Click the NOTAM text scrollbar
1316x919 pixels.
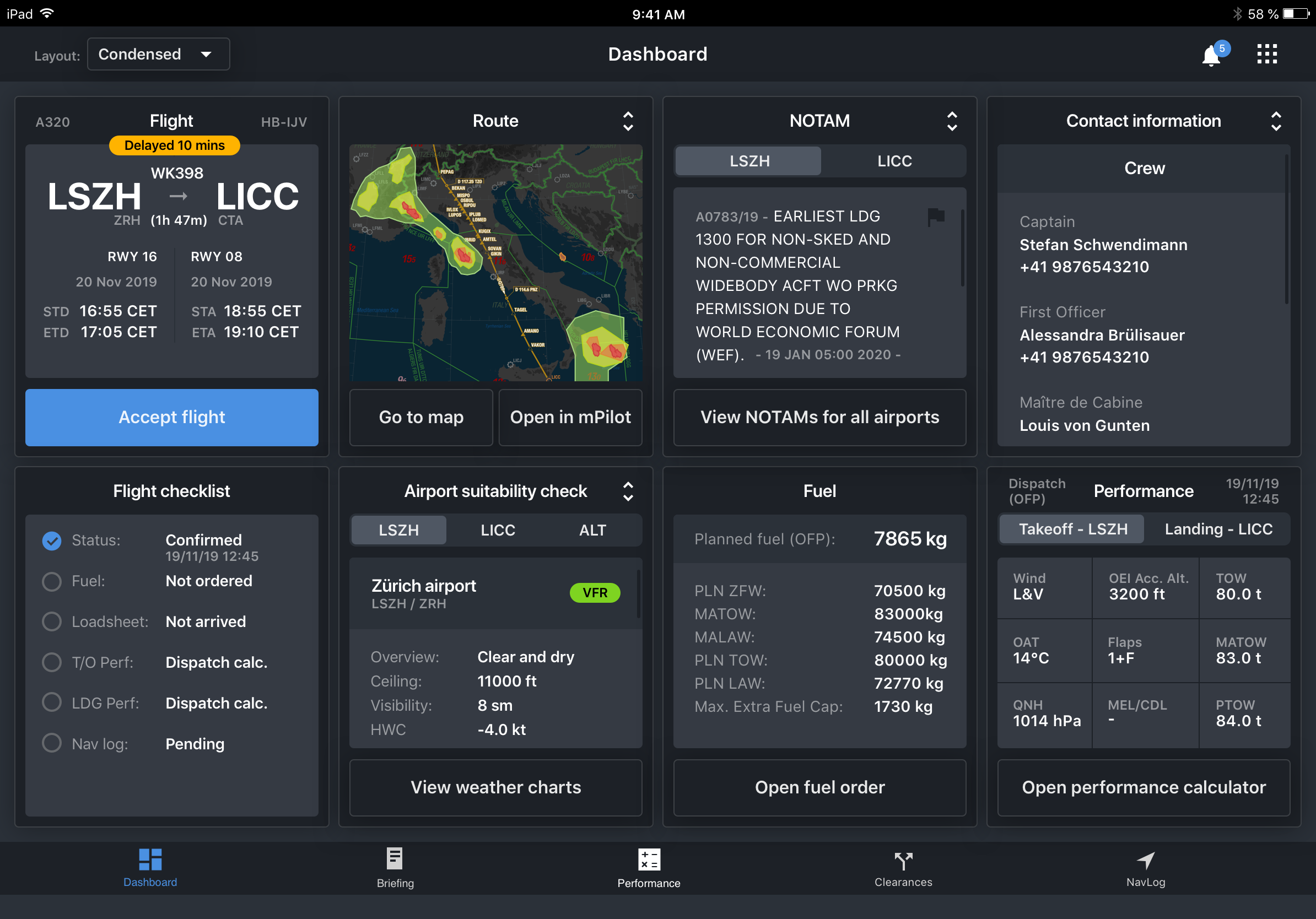click(x=962, y=249)
